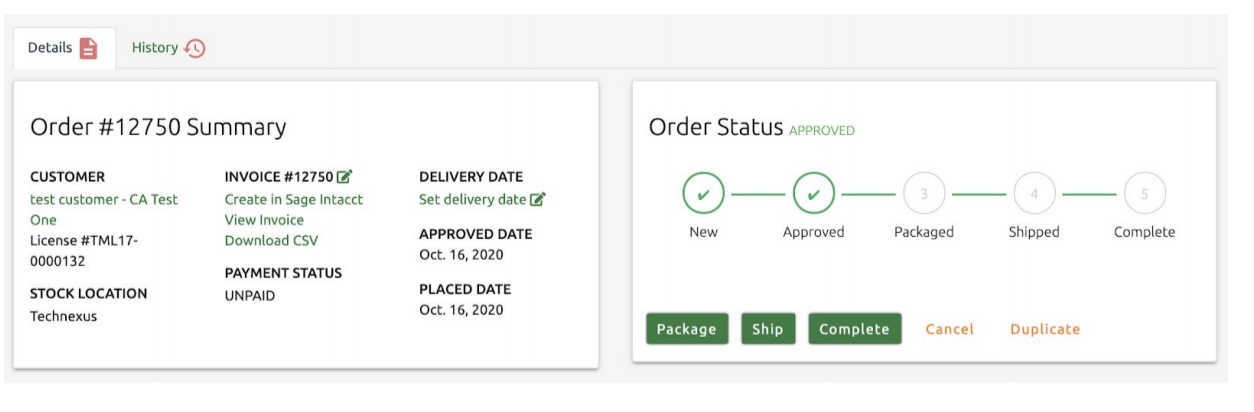Viewport: 1254px width, 412px height.
Task: Click the Details document icon
Action: tap(89, 48)
